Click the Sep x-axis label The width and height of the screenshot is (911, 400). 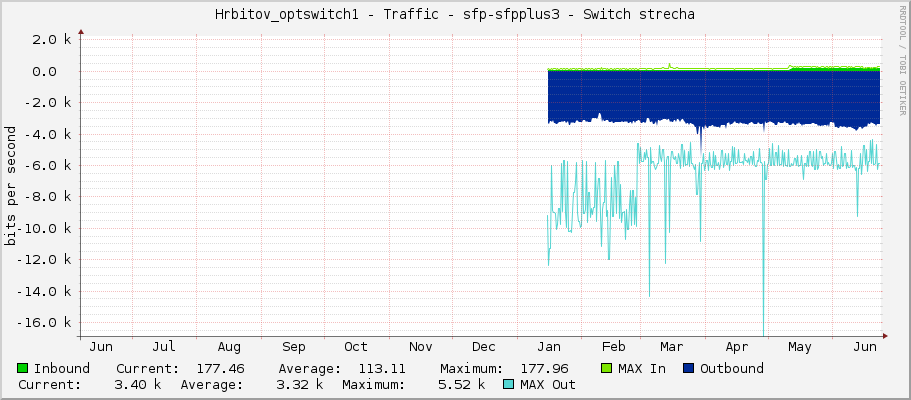point(293,348)
